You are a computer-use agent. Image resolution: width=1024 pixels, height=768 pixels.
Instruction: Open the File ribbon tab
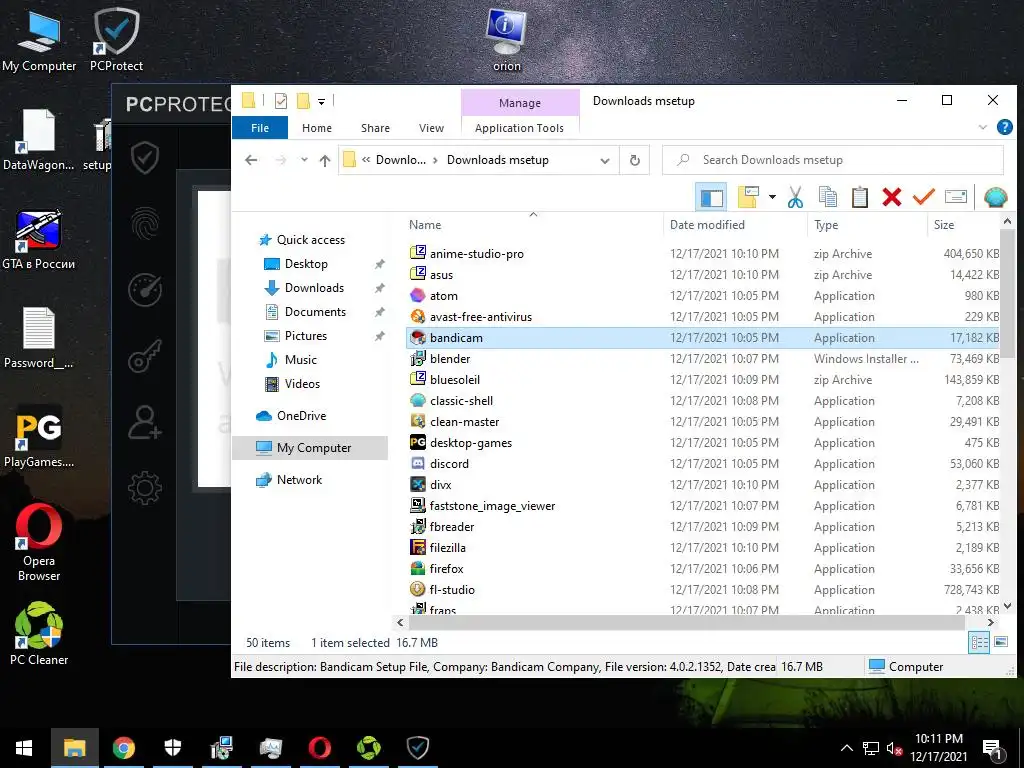point(260,128)
